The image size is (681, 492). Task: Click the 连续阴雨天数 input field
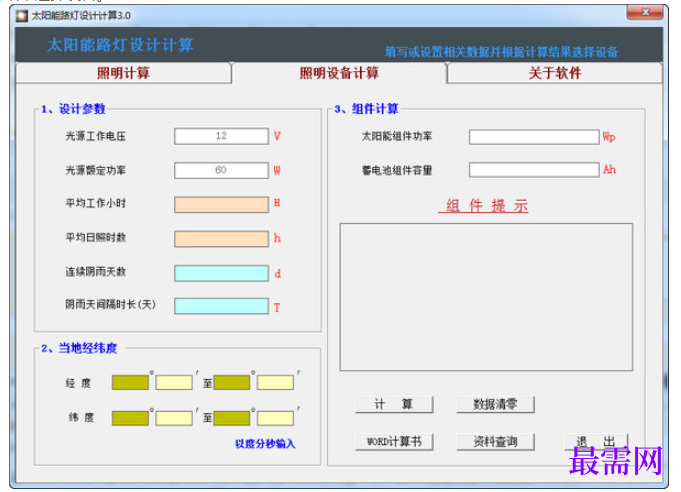[221, 273]
